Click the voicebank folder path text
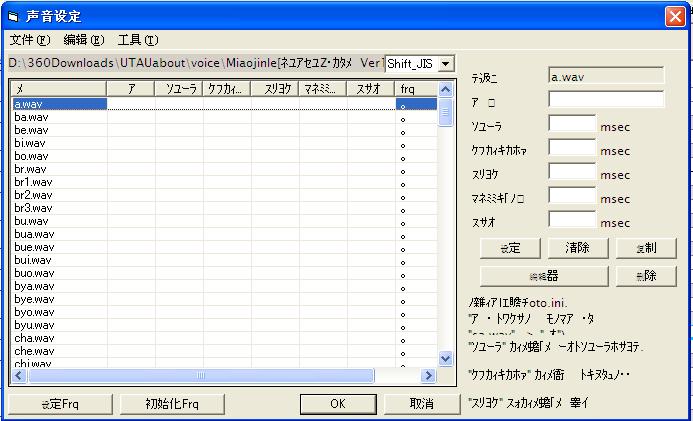Viewport: 693px width, 421px height. [195, 63]
